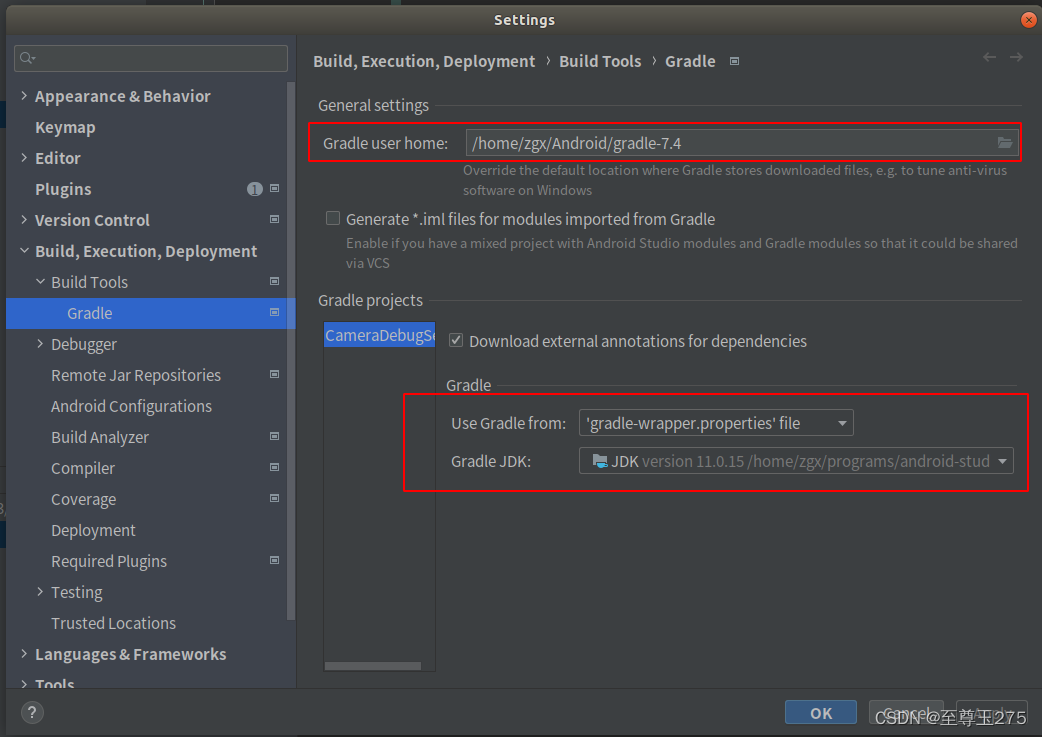Image resolution: width=1042 pixels, height=737 pixels.
Task: Open the Use Gradle from dropdown
Action: click(x=716, y=423)
